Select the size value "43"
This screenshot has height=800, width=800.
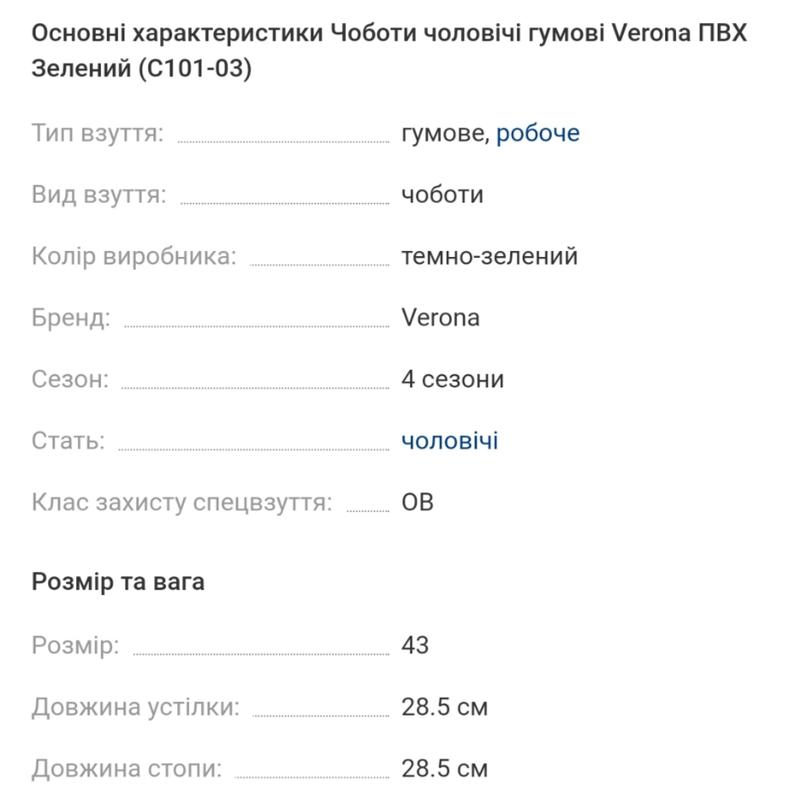tap(415, 645)
